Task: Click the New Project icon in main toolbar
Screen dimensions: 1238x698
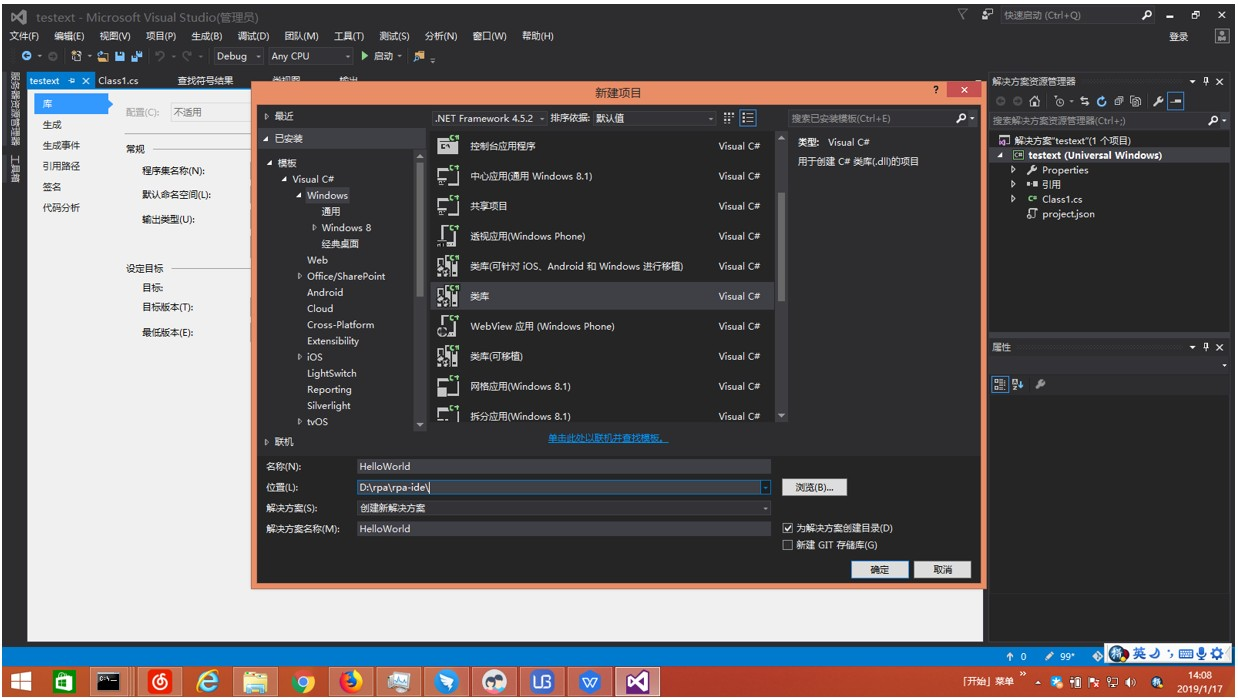Action: coord(77,56)
